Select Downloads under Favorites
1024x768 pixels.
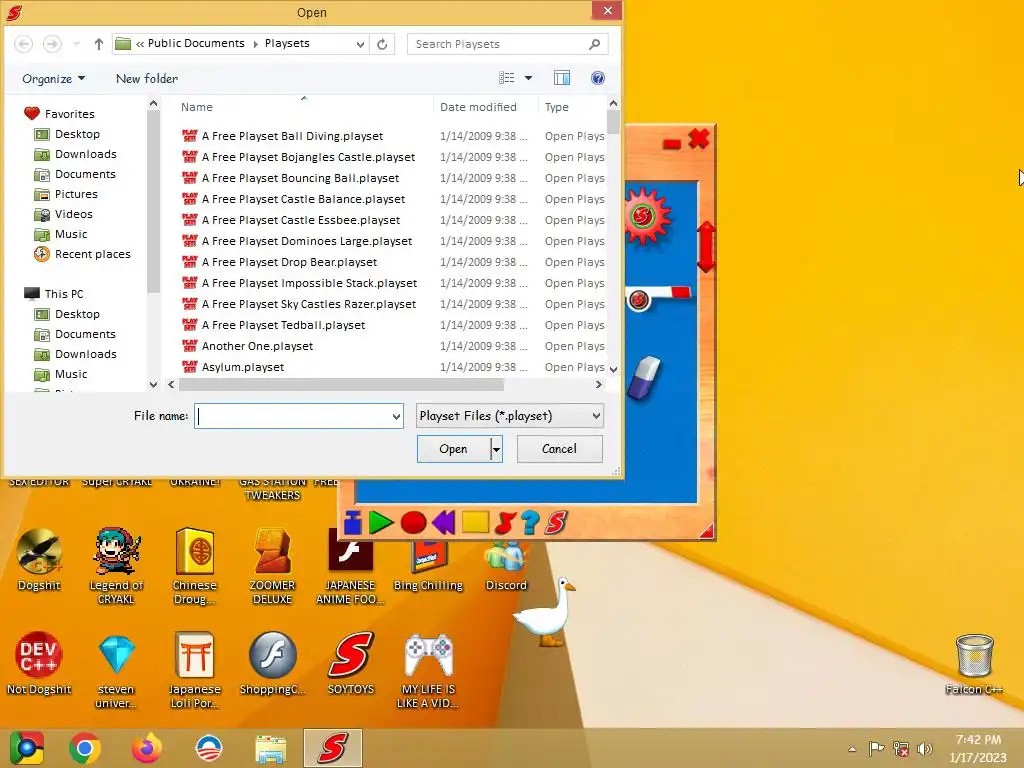pos(86,154)
